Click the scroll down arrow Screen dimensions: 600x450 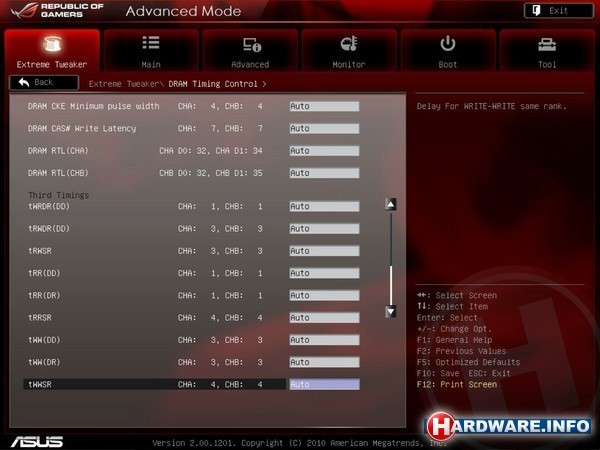click(391, 311)
